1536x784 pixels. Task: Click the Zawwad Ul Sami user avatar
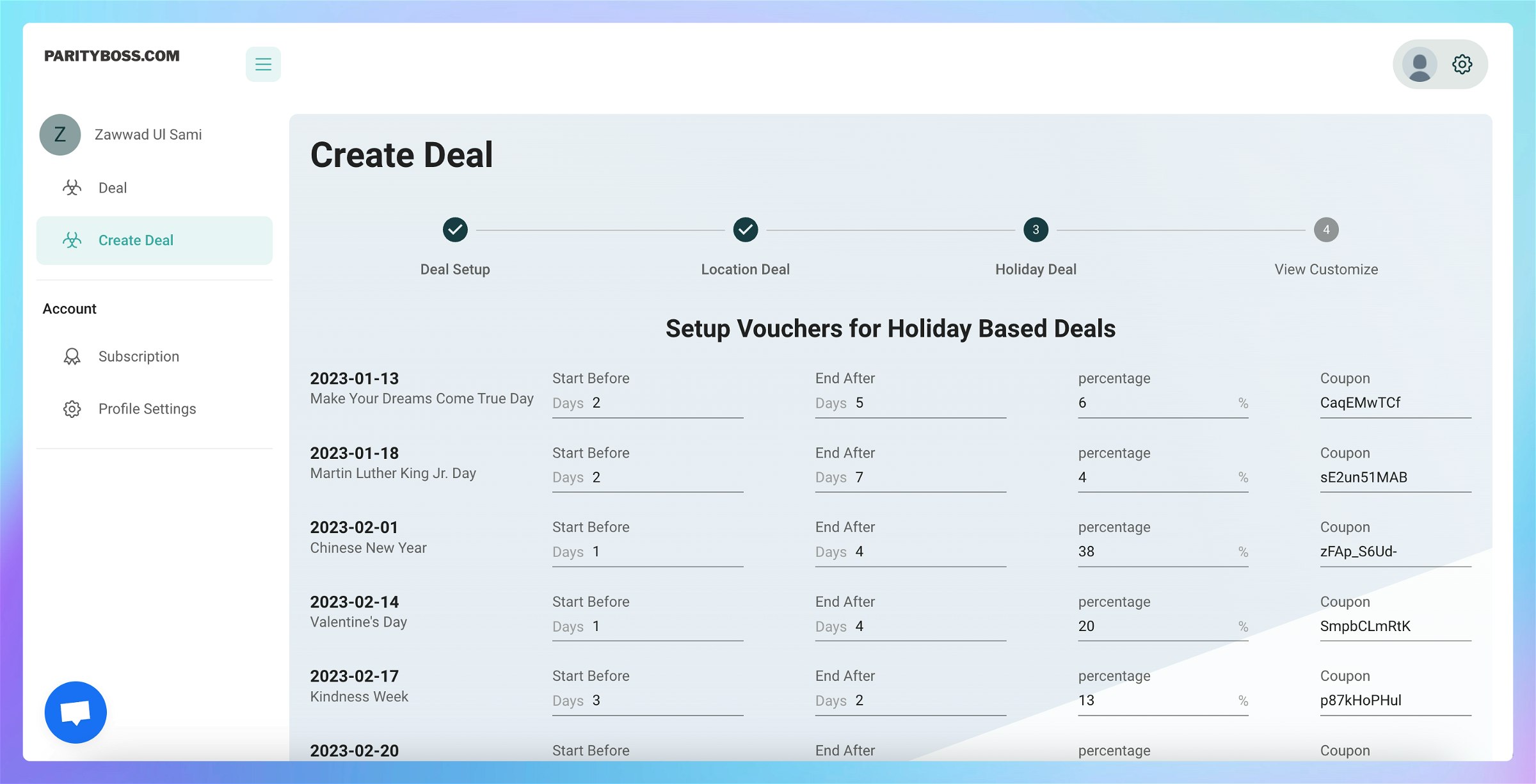(x=60, y=134)
